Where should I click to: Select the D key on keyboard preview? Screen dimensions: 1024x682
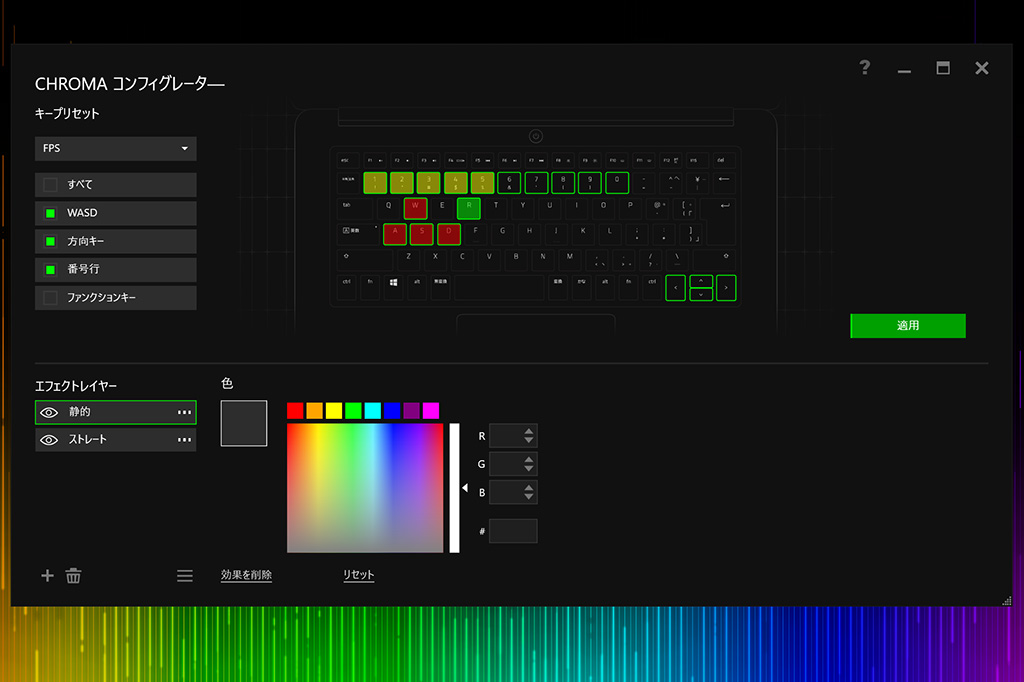[449, 234]
